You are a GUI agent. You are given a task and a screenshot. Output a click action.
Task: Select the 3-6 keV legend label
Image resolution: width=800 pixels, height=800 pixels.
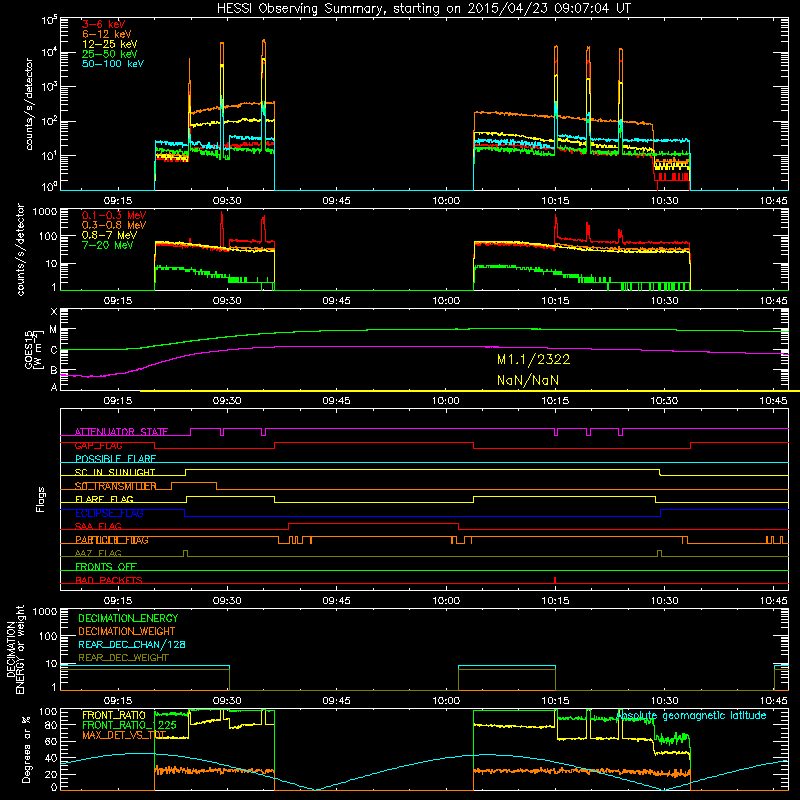[x=103, y=24]
